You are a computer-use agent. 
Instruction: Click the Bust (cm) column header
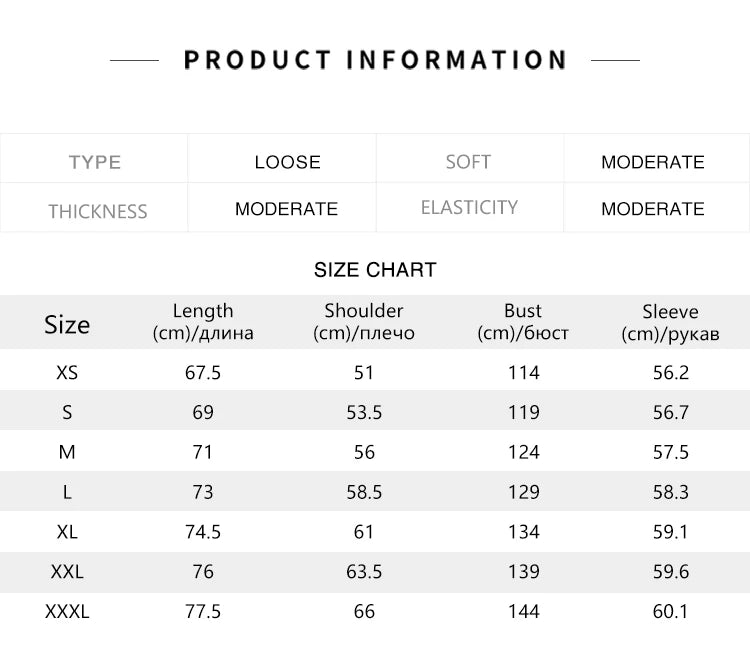tap(523, 322)
